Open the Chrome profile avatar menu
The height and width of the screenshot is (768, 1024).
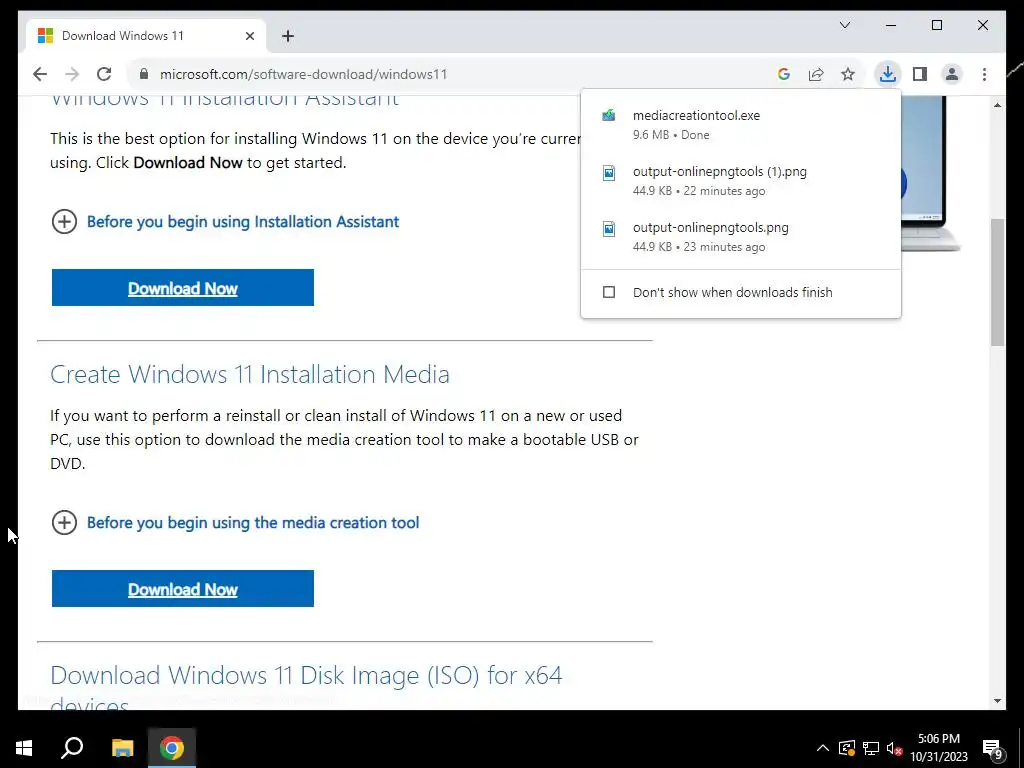point(952,74)
